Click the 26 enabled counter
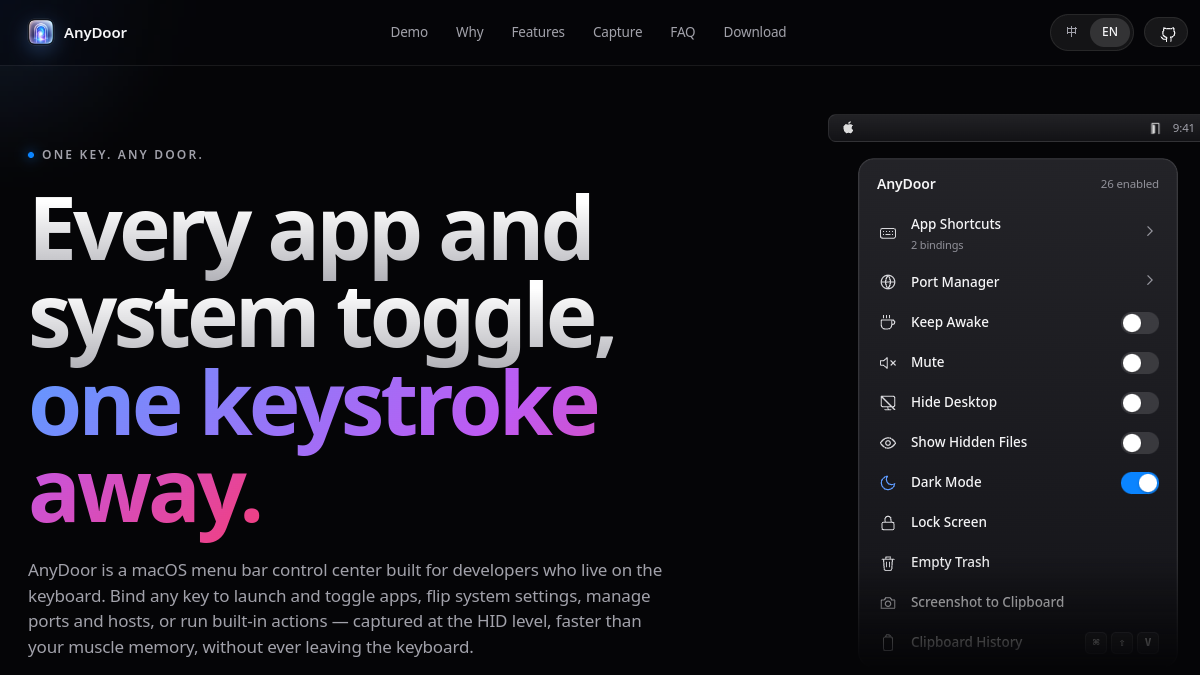The height and width of the screenshot is (675, 1200). [x=1130, y=184]
